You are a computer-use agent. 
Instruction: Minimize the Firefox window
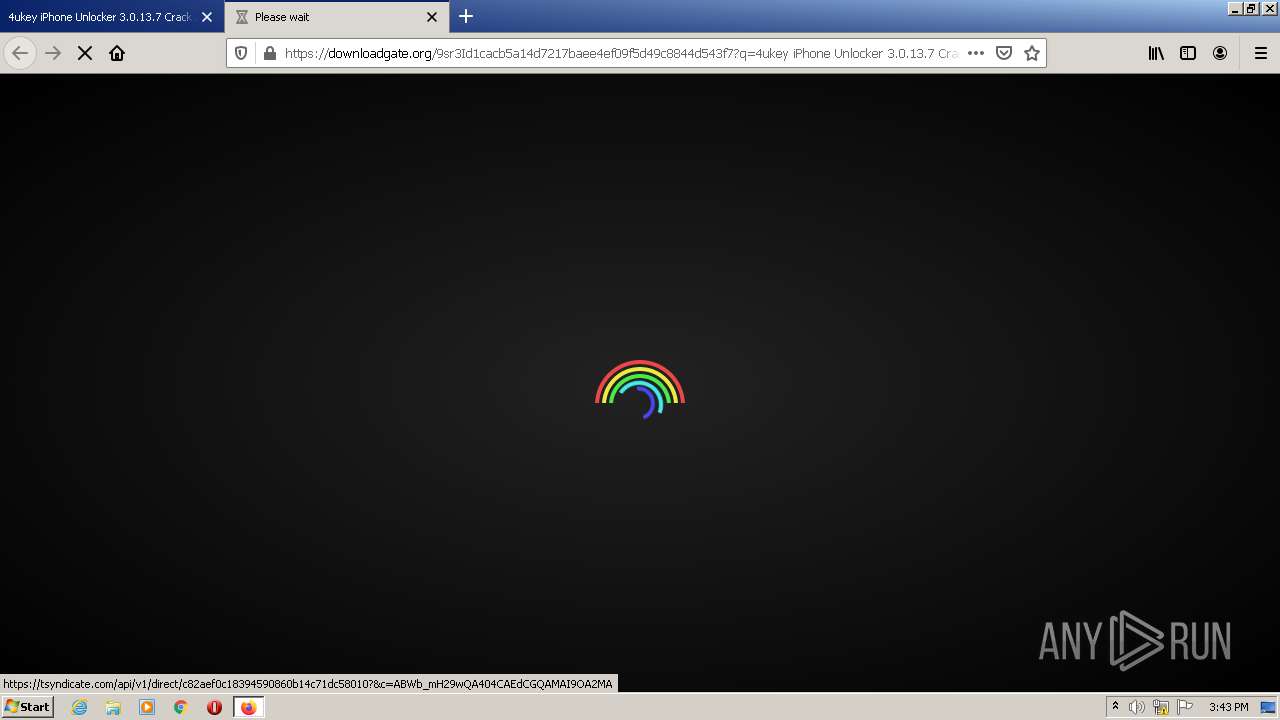click(x=1235, y=8)
